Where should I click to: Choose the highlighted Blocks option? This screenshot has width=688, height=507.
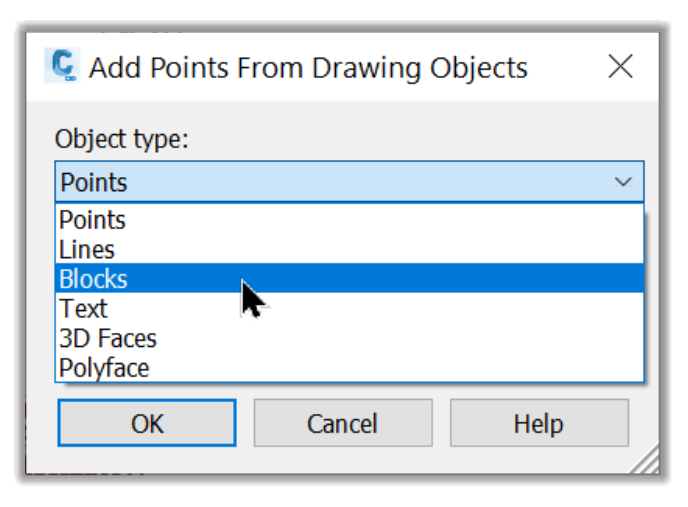click(x=349, y=278)
